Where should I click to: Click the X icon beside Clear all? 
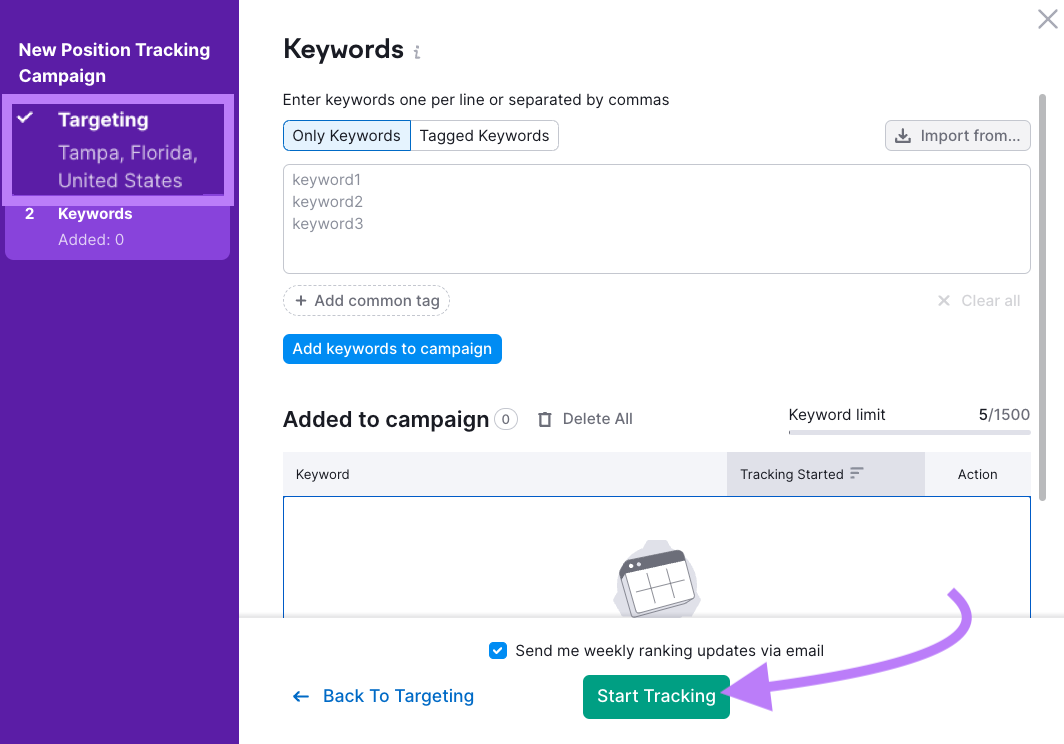click(943, 300)
